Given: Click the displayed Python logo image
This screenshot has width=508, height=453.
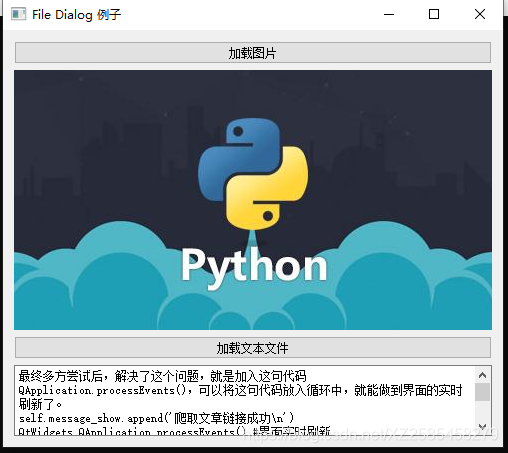Looking at the screenshot, I should point(253,200).
